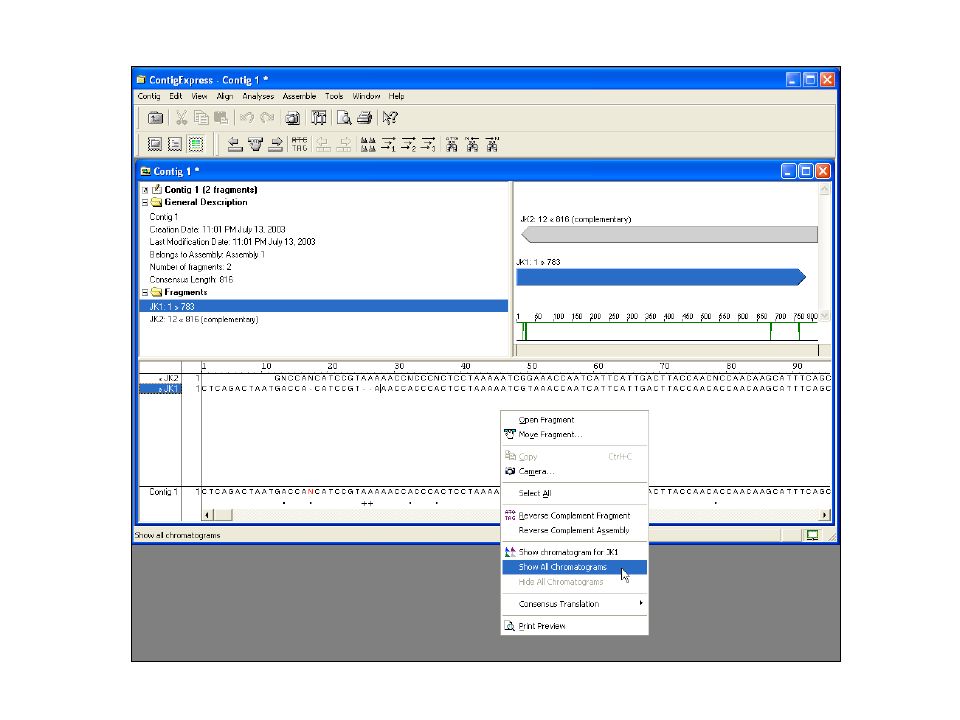
Task: Click the move fragment left icon
Action: (234, 144)
